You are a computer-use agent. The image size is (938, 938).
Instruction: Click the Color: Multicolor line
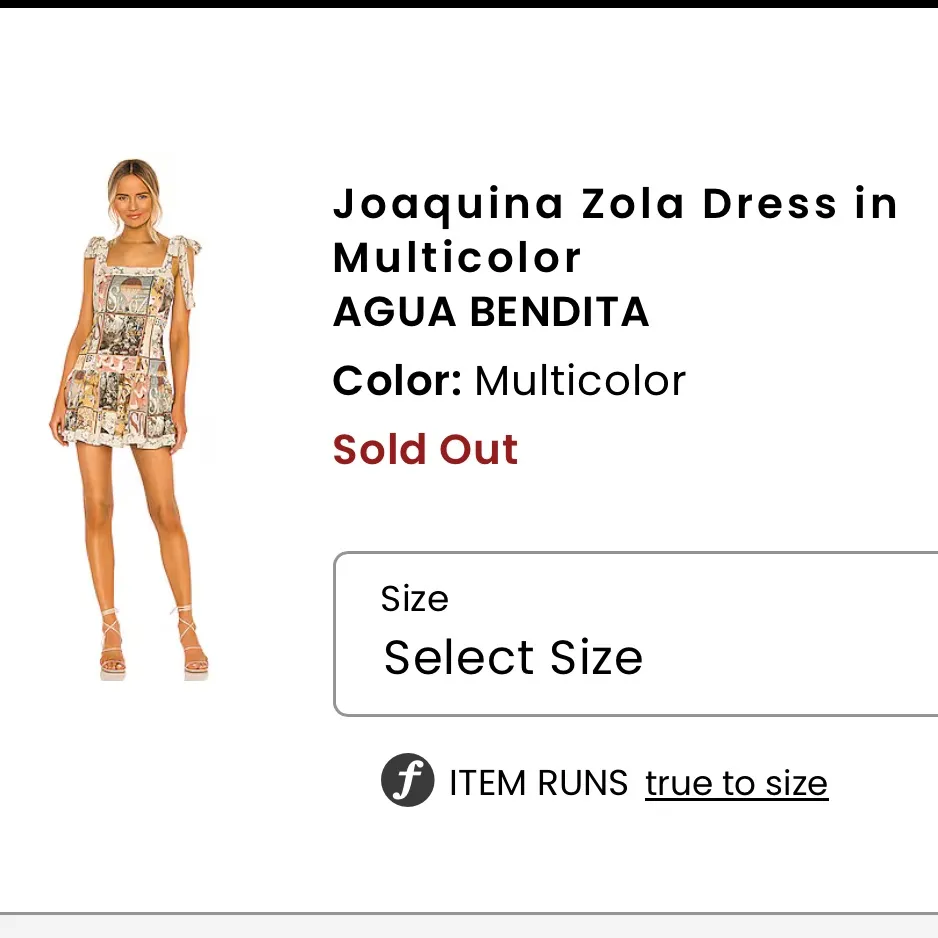click(509, 380)
